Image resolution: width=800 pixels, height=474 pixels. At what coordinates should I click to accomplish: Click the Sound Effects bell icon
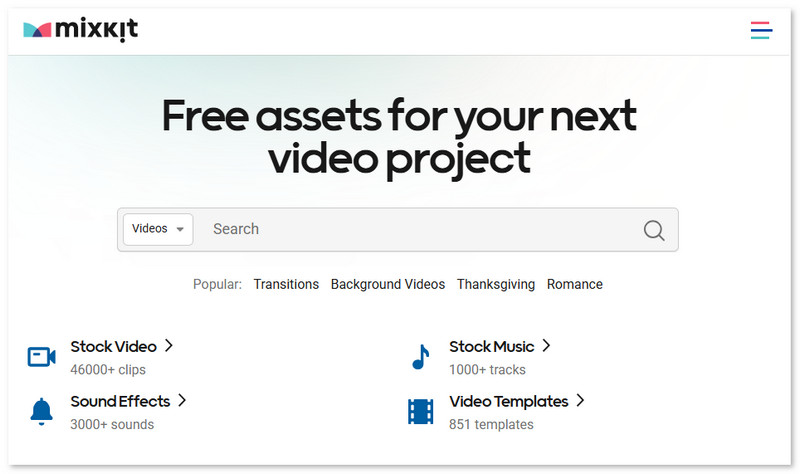pyautogui.click(x=41, y=410)
